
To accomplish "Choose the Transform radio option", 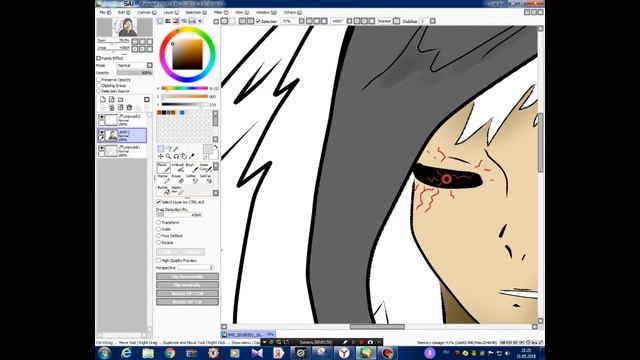I will 159,222.
